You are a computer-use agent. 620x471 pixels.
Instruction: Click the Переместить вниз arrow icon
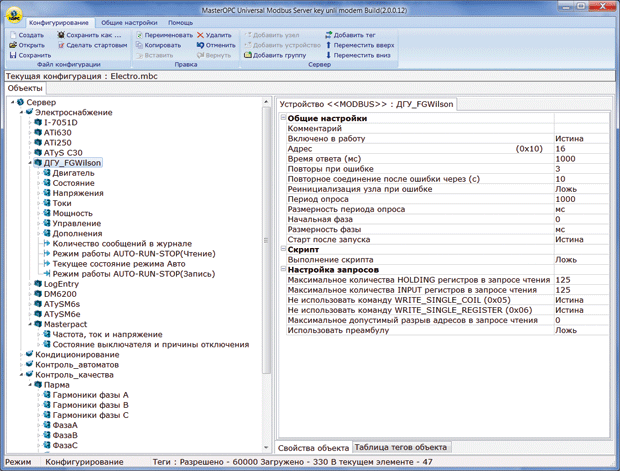click(x=329, y=55)
